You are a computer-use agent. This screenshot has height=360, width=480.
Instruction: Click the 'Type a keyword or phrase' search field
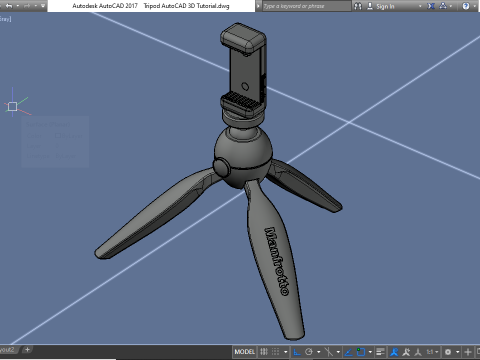click(x=306, y=6)
